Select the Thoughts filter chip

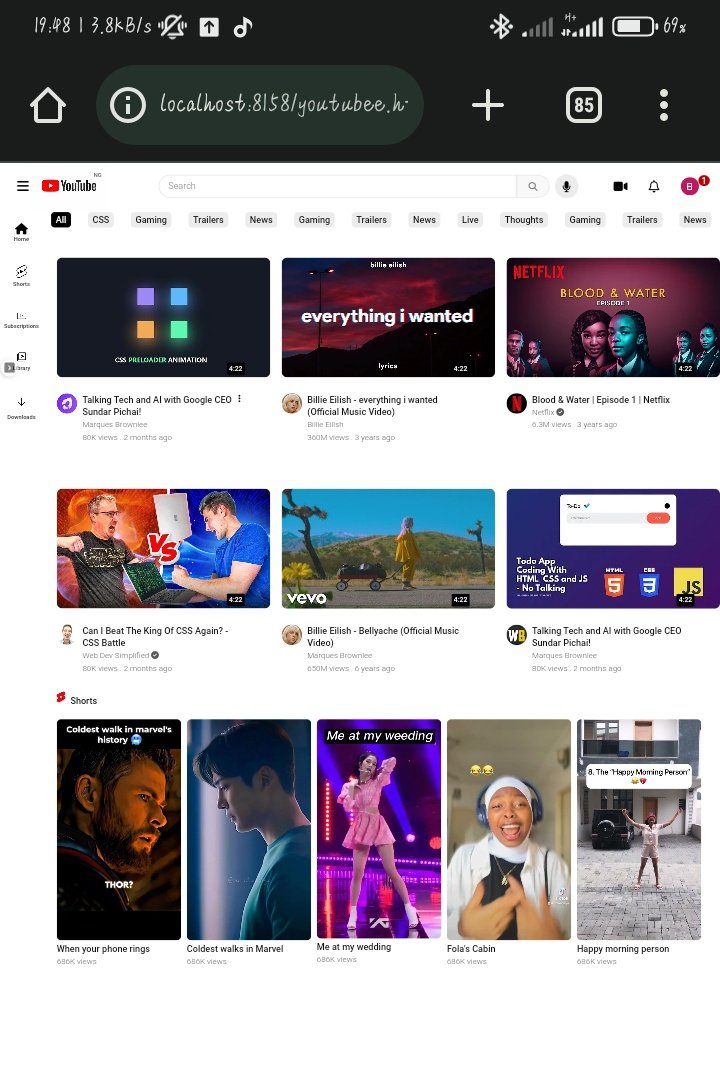524,220
